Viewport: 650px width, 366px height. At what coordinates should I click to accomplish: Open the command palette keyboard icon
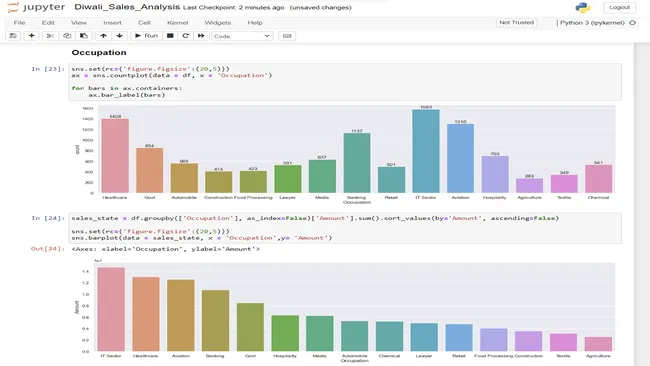287,36
